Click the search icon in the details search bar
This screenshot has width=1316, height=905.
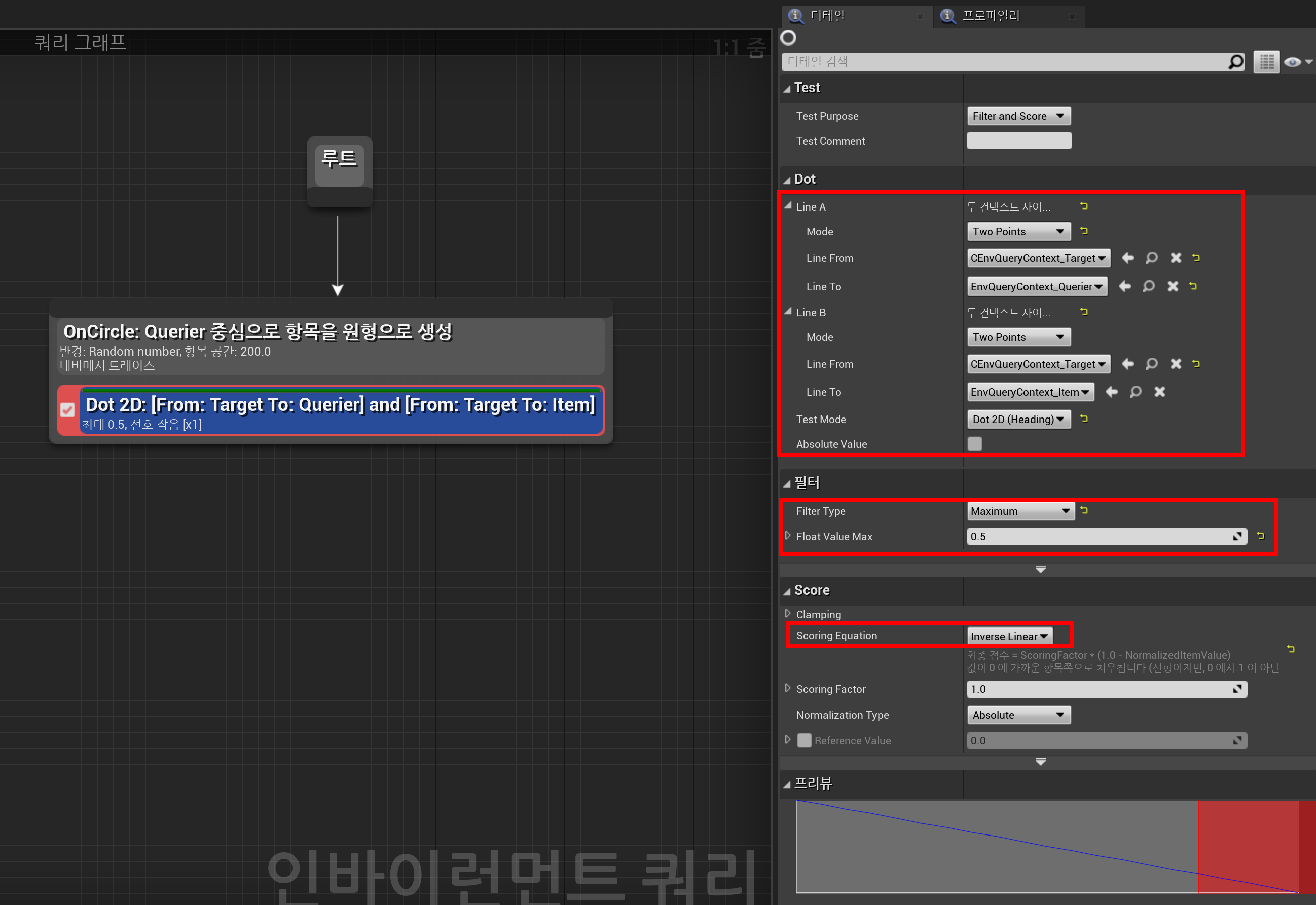tap(1235, 62)
